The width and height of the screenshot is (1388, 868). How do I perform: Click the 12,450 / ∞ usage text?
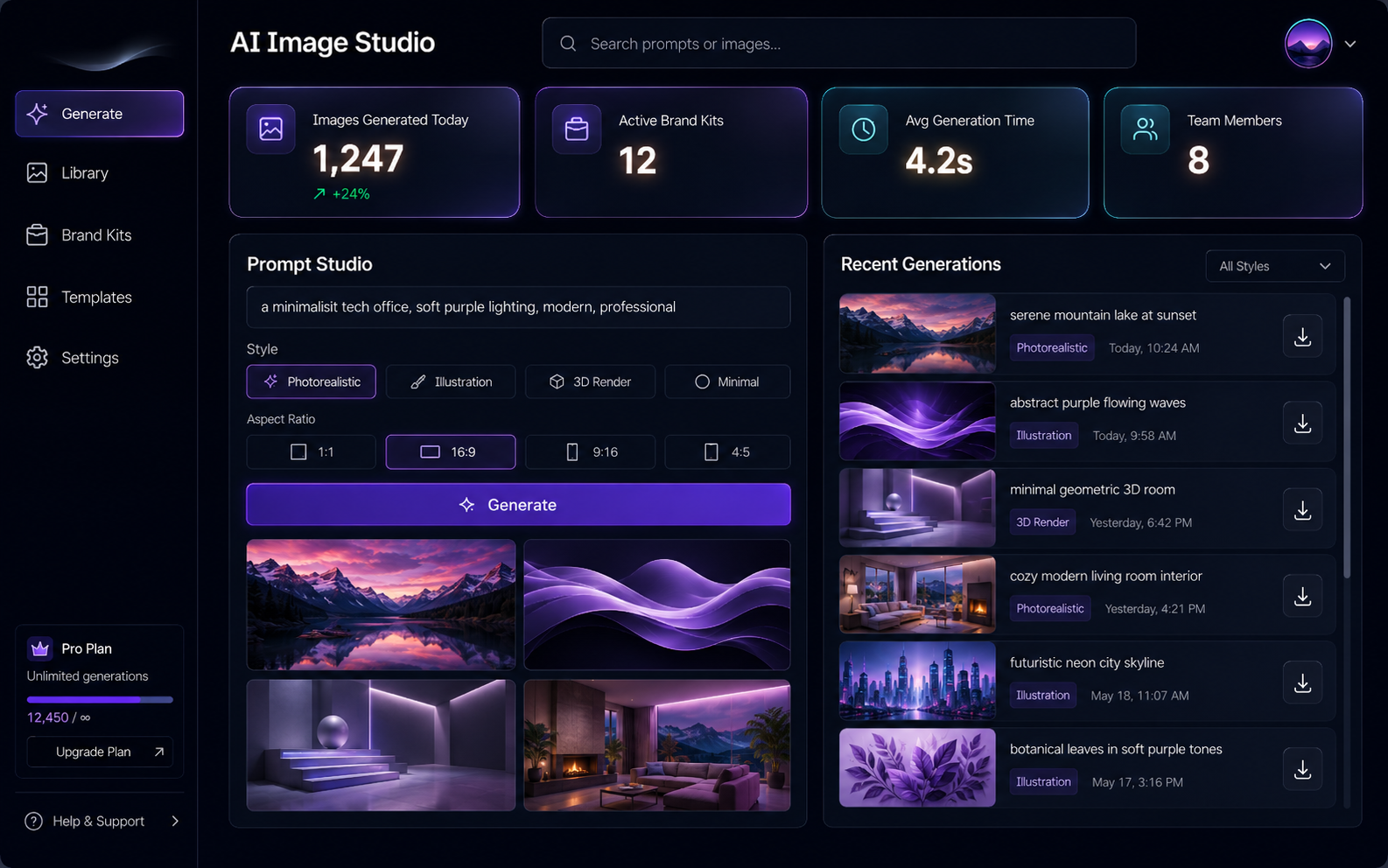59,717
